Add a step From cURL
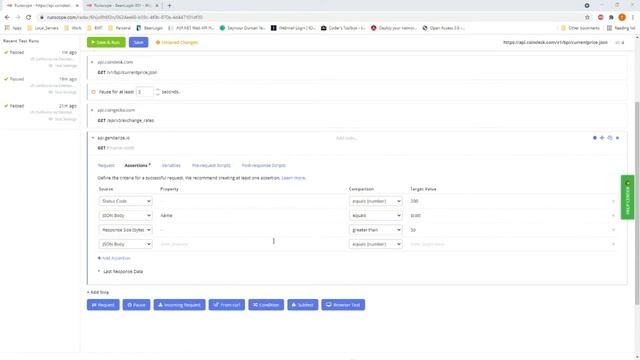This screenshot has width=640, height=360. point(227,305)
